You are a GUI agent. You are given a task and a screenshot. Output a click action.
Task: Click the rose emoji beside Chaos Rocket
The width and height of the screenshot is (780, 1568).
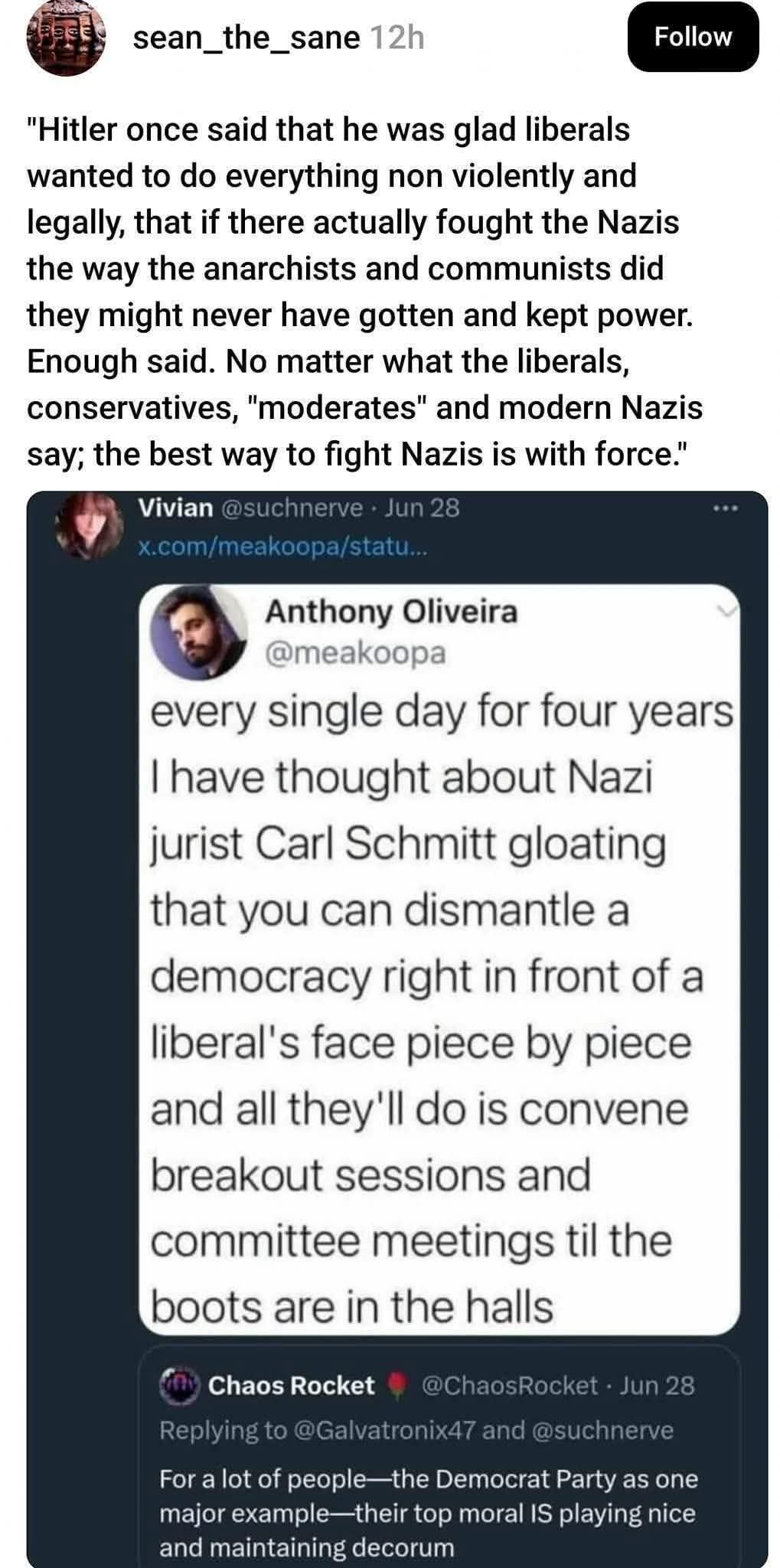pyautogui.click(x=396, y=1385)
